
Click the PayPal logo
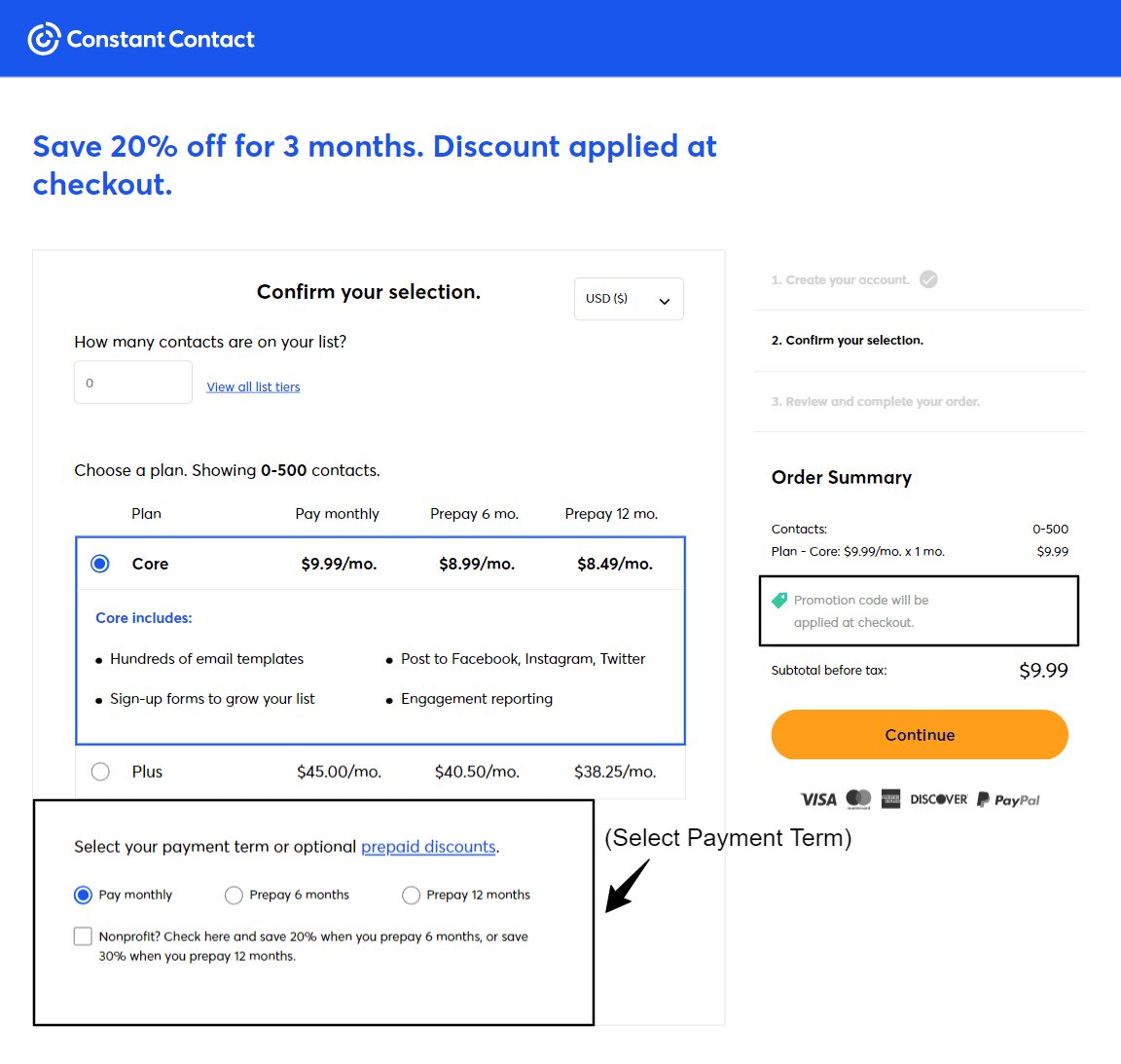point(1008,800)
